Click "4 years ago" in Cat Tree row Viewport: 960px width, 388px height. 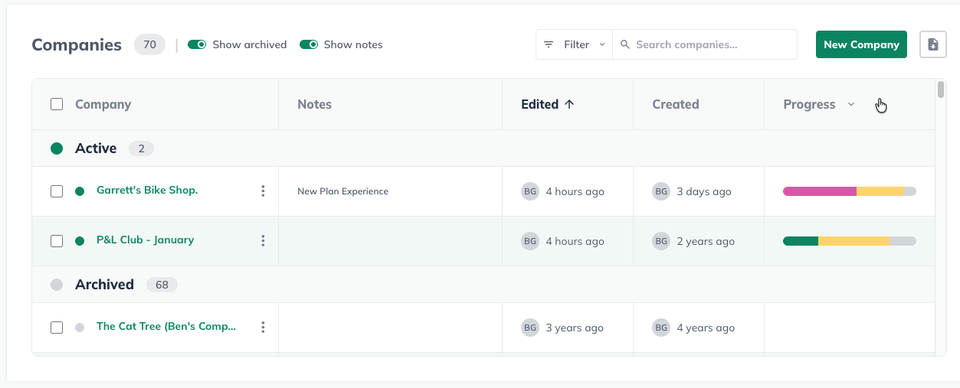[x=705, y=328]
